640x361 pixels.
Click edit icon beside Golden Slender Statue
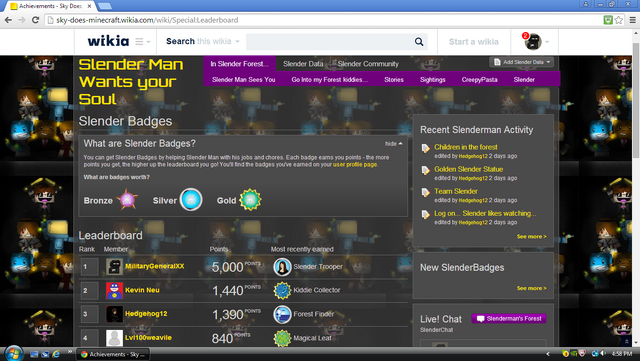click(426, 170)
